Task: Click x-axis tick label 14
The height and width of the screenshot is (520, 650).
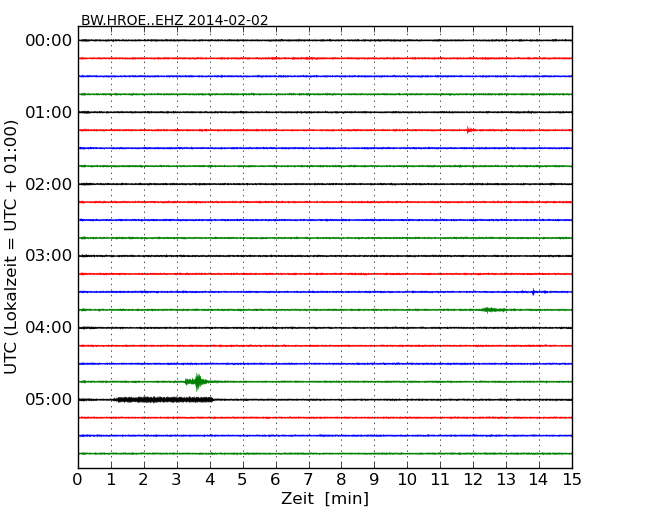Action: (x=539, y=480)
